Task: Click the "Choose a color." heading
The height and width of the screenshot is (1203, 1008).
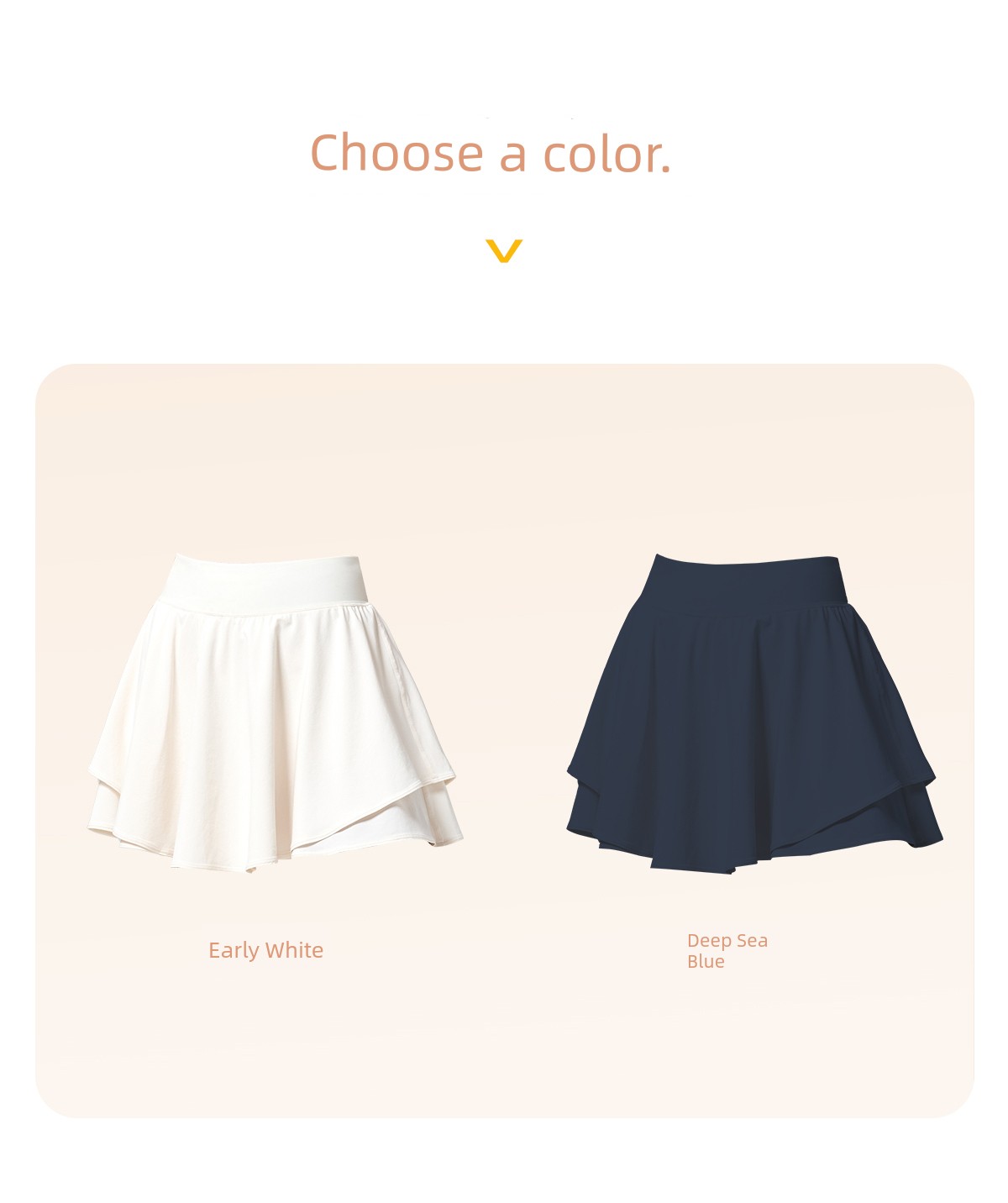Action: click(x=491, y=154)
